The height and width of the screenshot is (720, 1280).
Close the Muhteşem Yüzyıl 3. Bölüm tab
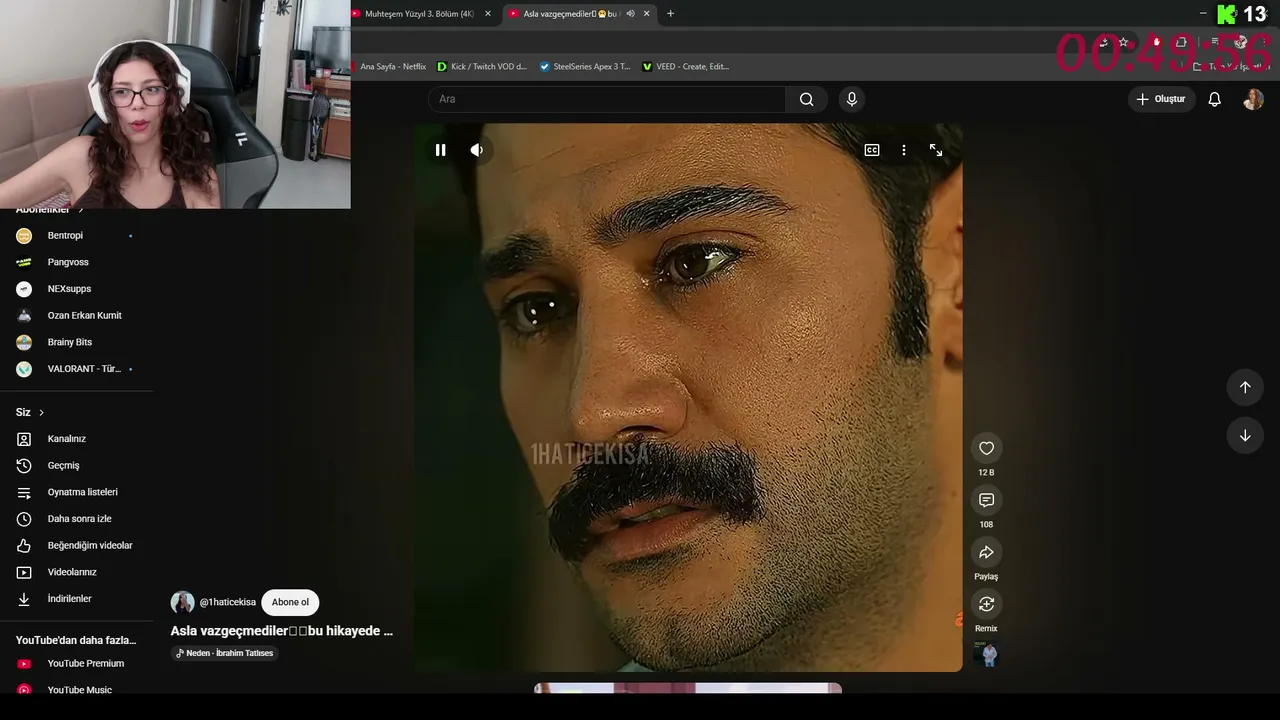pos(488,14)
